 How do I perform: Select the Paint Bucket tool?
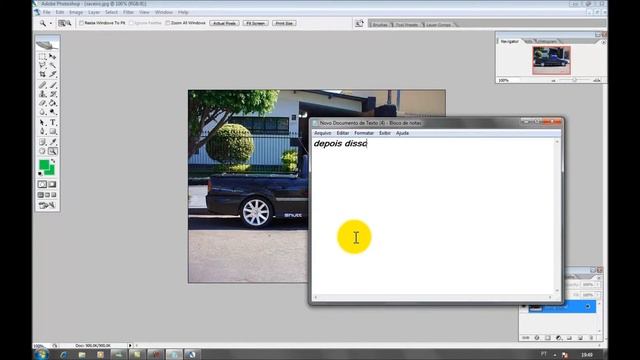pos(53,103)
